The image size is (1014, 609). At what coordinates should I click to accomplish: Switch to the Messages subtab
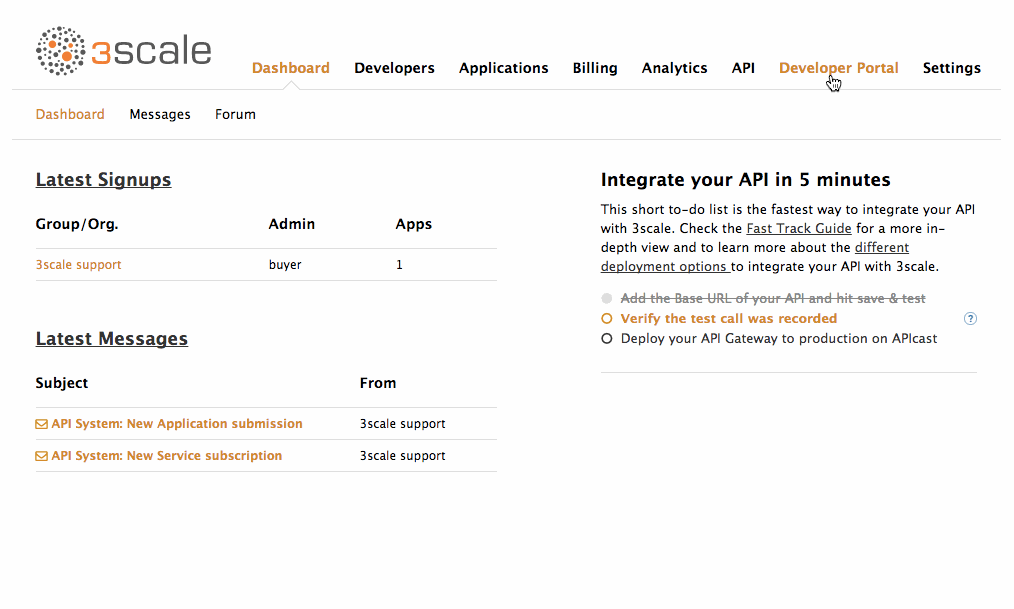click(x=160, y=115)
